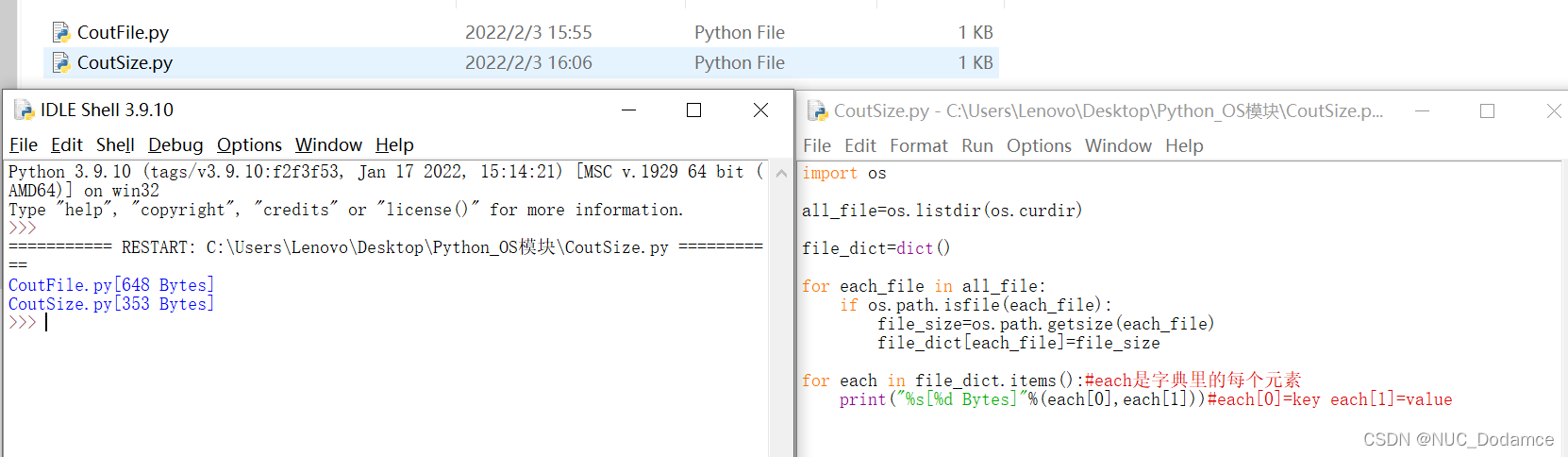1568x457 pixels.
Task: Click the CoutFile.py file name in Explorer
Action: click(x=123, y=32)
